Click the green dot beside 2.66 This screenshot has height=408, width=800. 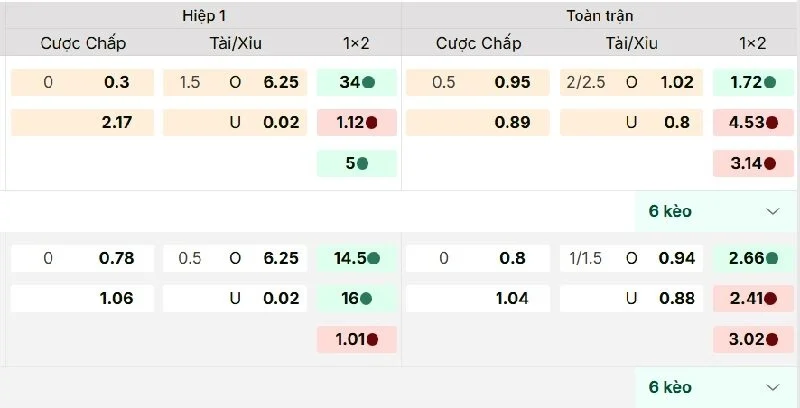click(770, 258)
